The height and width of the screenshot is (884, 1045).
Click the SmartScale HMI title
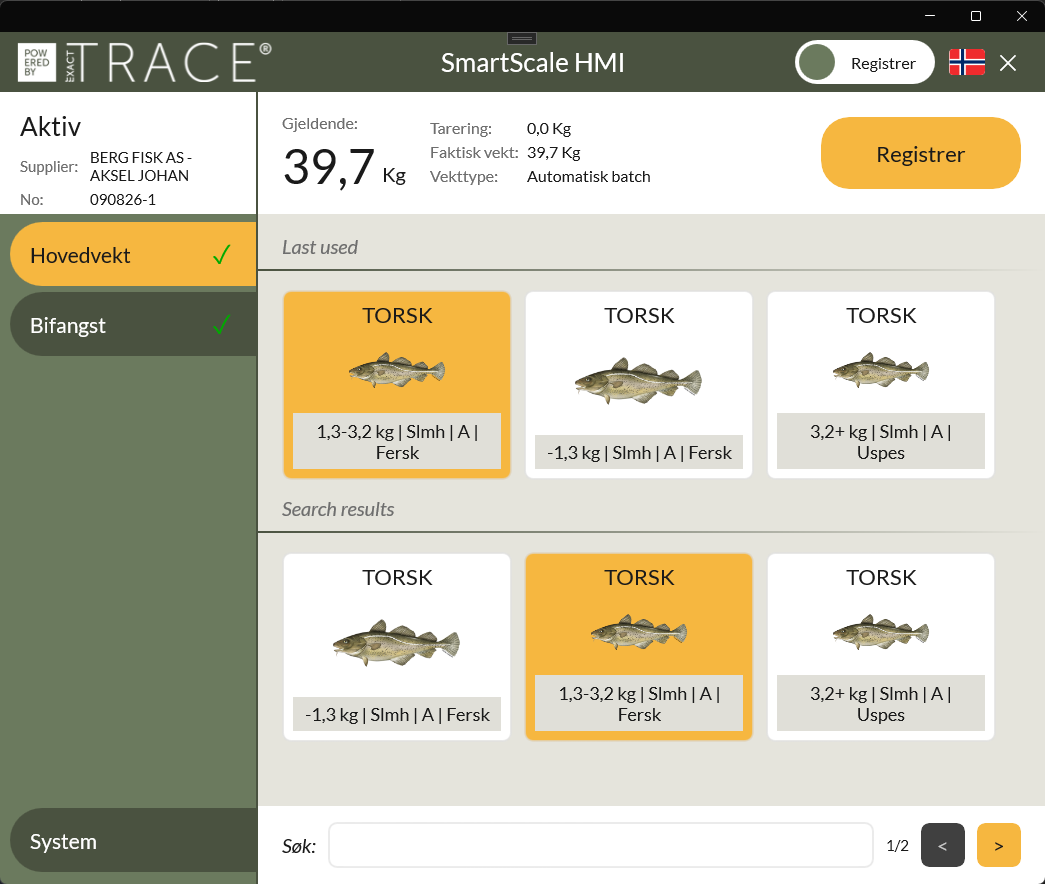(x=532, y=63)
